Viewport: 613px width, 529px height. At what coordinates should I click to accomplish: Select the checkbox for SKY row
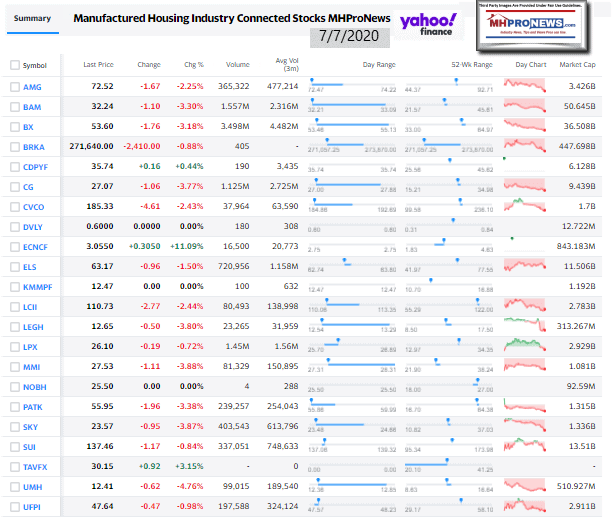[14, 424]
